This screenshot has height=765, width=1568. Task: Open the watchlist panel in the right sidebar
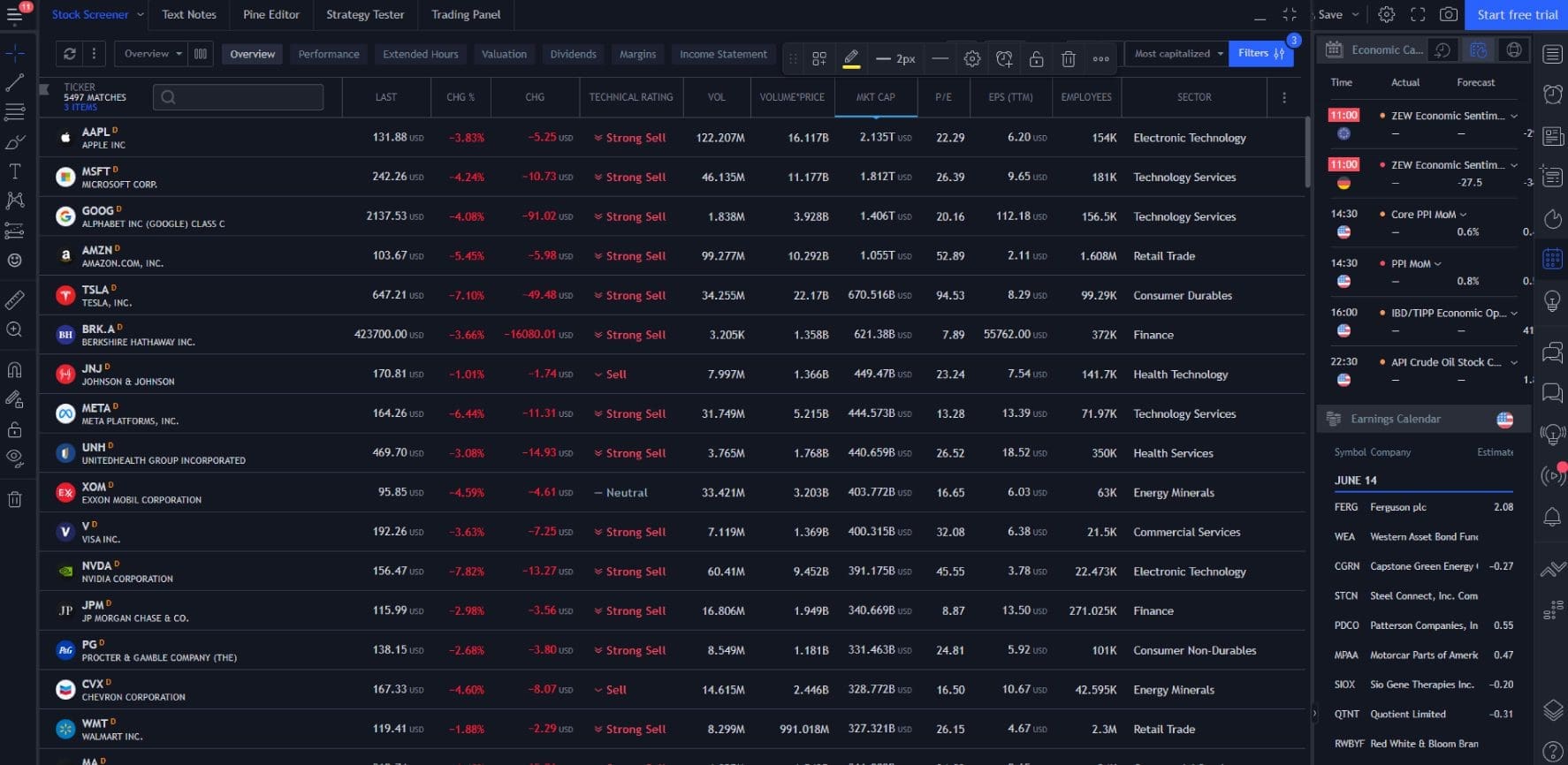tap(1552, 55)
